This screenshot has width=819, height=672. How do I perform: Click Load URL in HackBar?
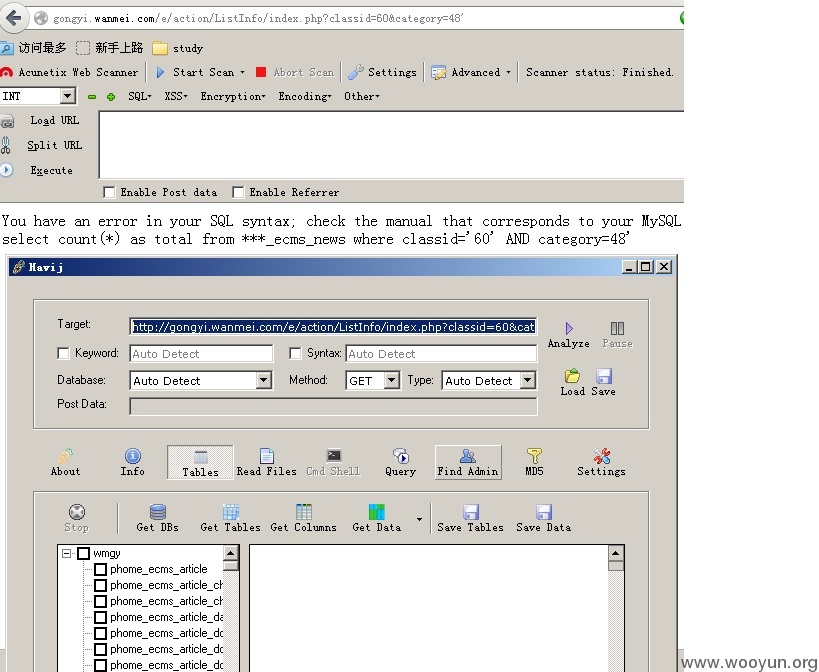(x=54, y=121)
